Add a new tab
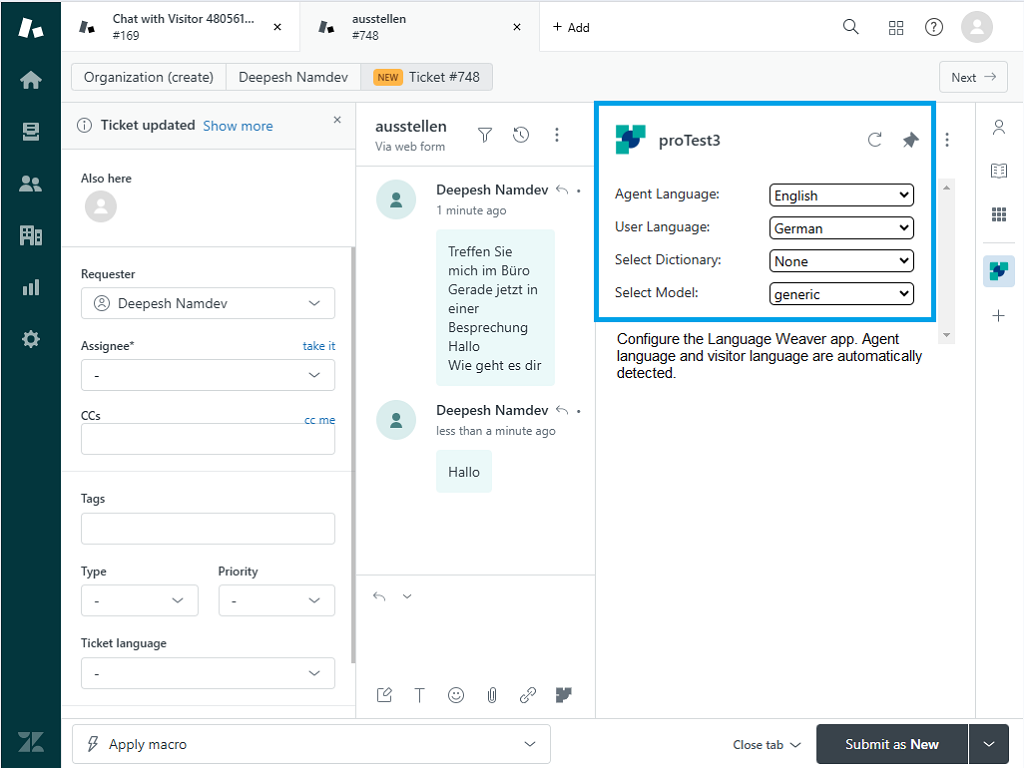The height and width of the screenshot is (768, 1024). point(571,27)
